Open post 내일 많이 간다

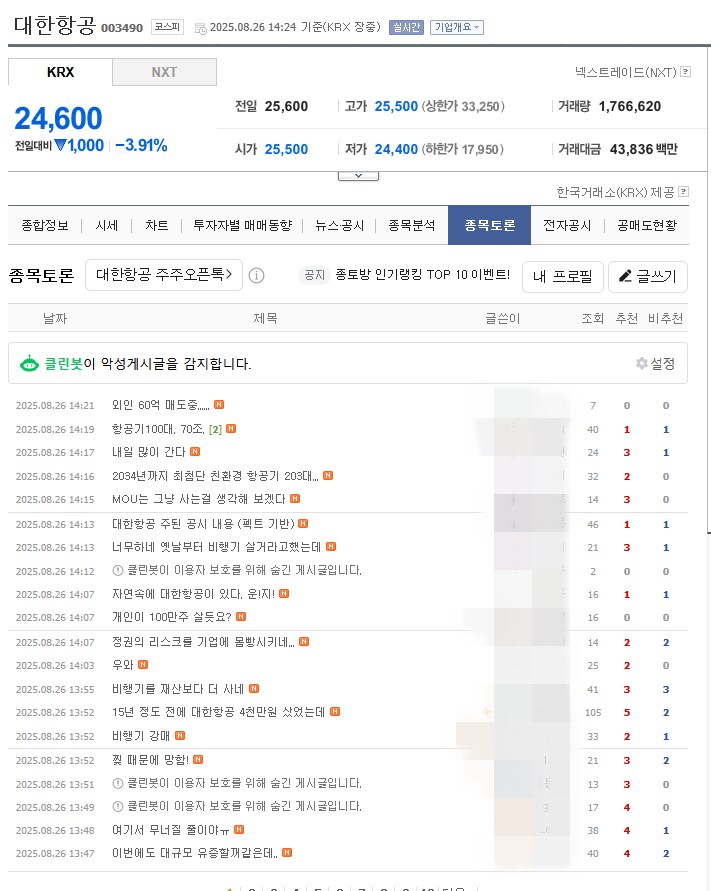[149, 452]
